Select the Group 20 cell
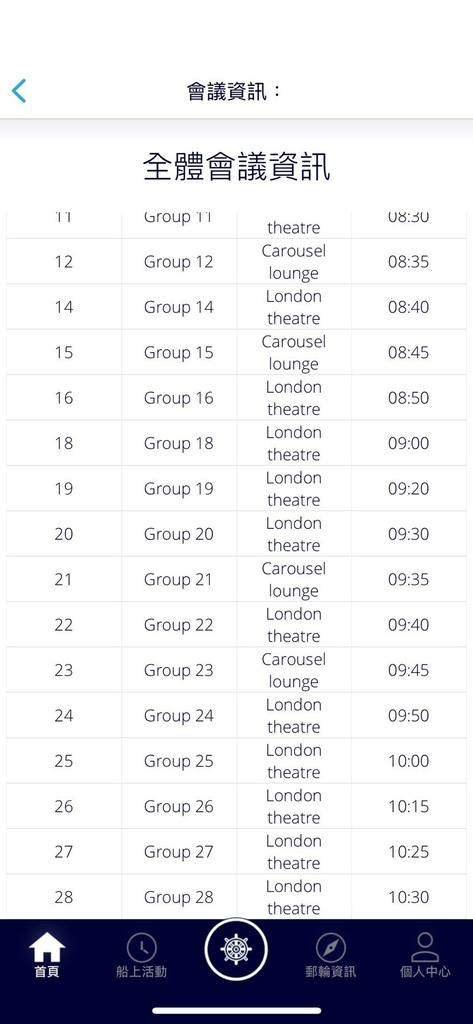Viewport: 473px width, 1024px height. [178, 534]
